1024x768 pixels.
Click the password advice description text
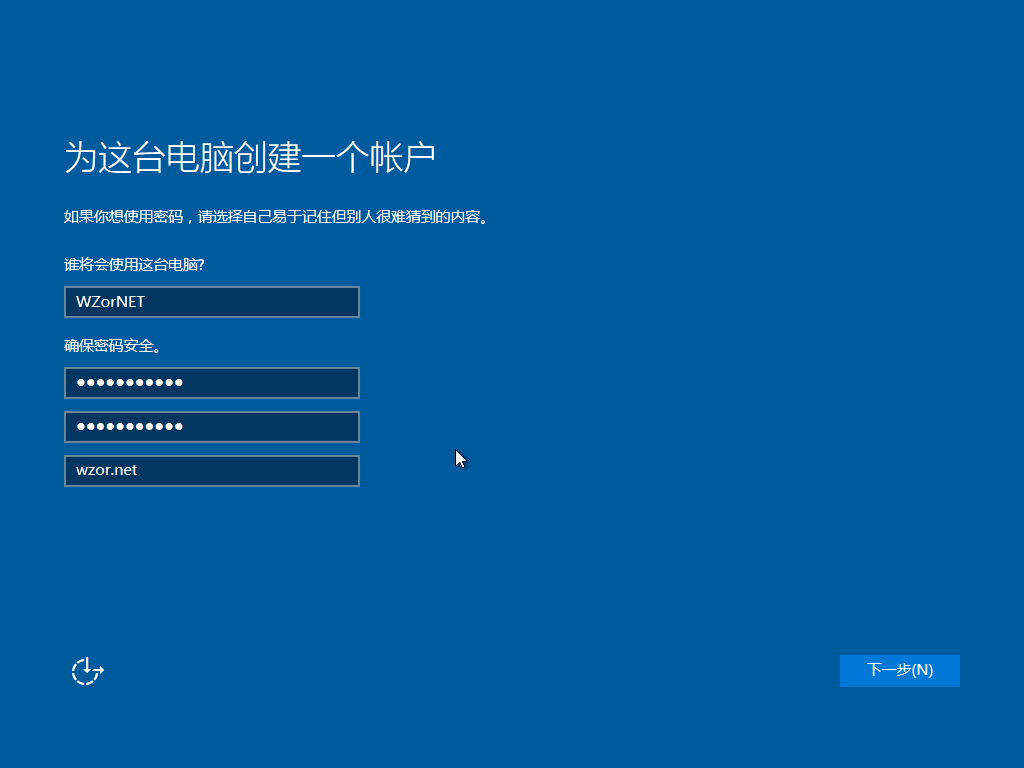tap(279, 216)
